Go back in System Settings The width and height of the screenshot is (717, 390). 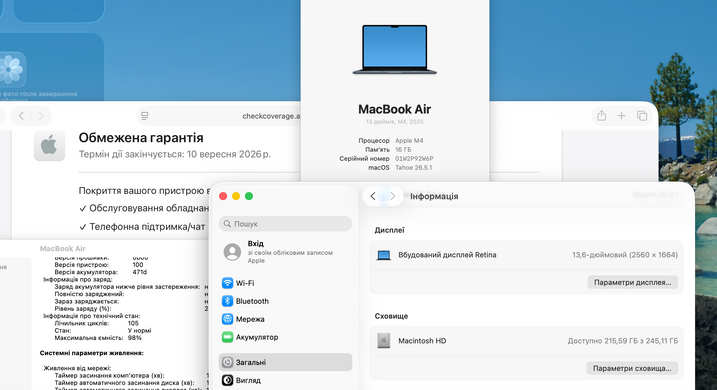point(373,196)
